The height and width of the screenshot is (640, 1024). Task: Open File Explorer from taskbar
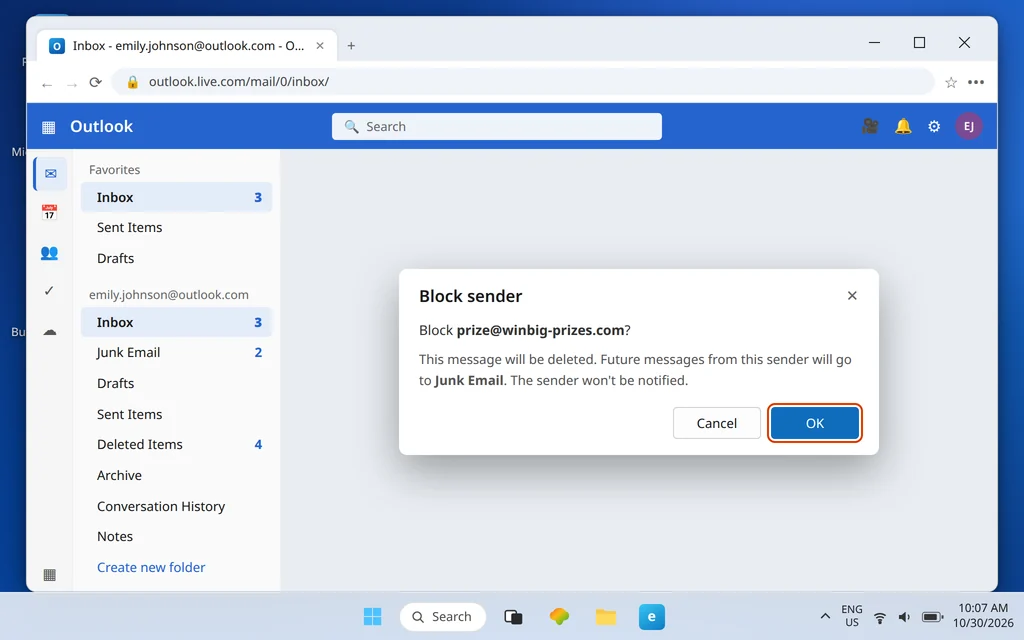pos(605,616)
